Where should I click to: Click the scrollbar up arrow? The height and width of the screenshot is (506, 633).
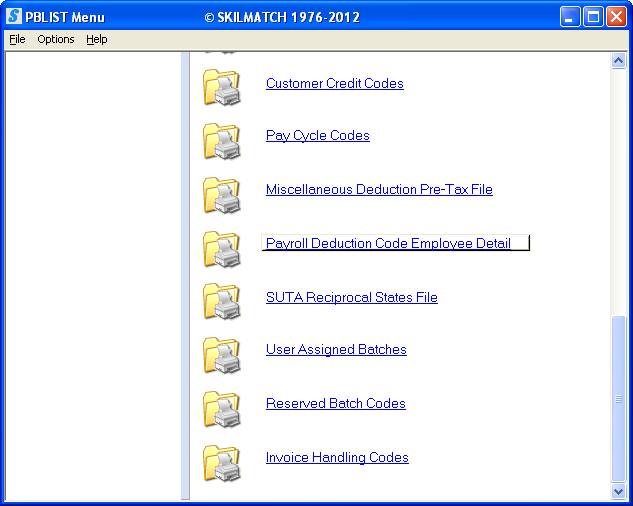(618, 61)
